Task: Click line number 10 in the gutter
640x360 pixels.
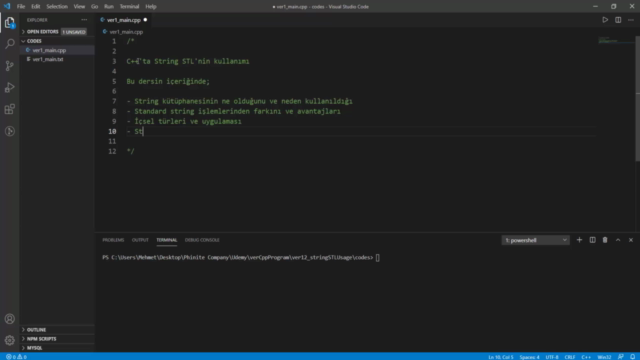Action: [x=112, y=131]
